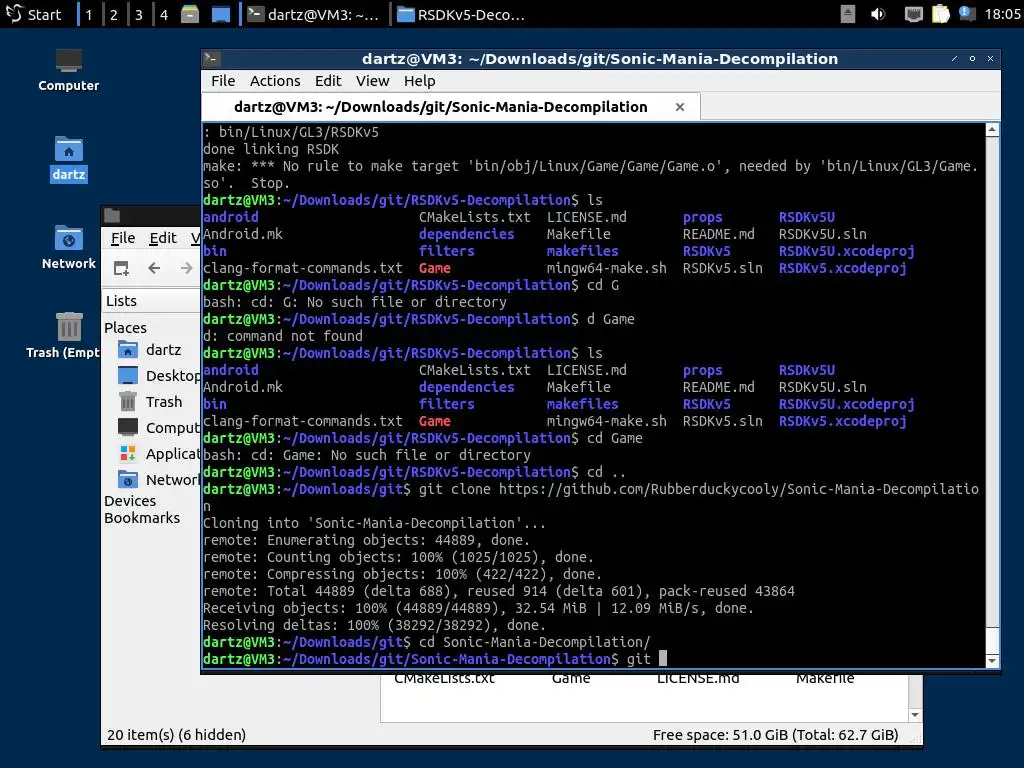1024x768 pixels.
Task: Go forward in the file manager
Action: (187, 268)
